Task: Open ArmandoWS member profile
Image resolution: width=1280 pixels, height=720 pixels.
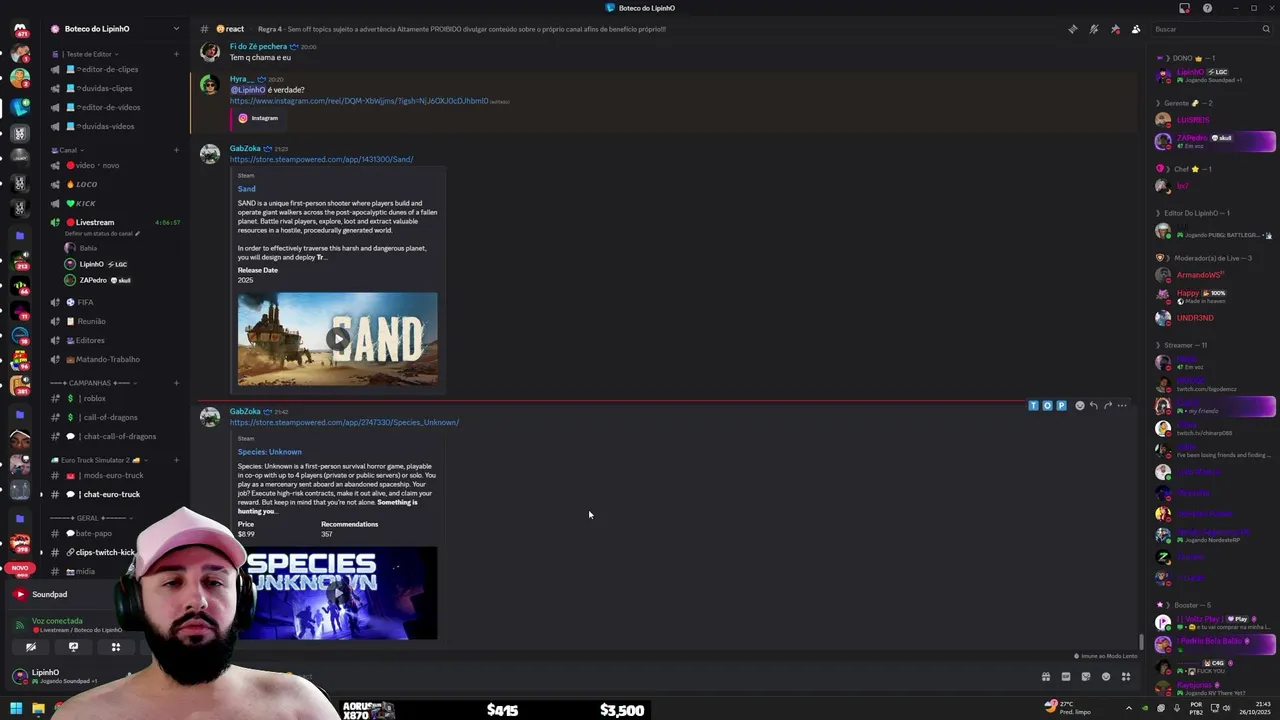Action: (x=1199, y=275)
